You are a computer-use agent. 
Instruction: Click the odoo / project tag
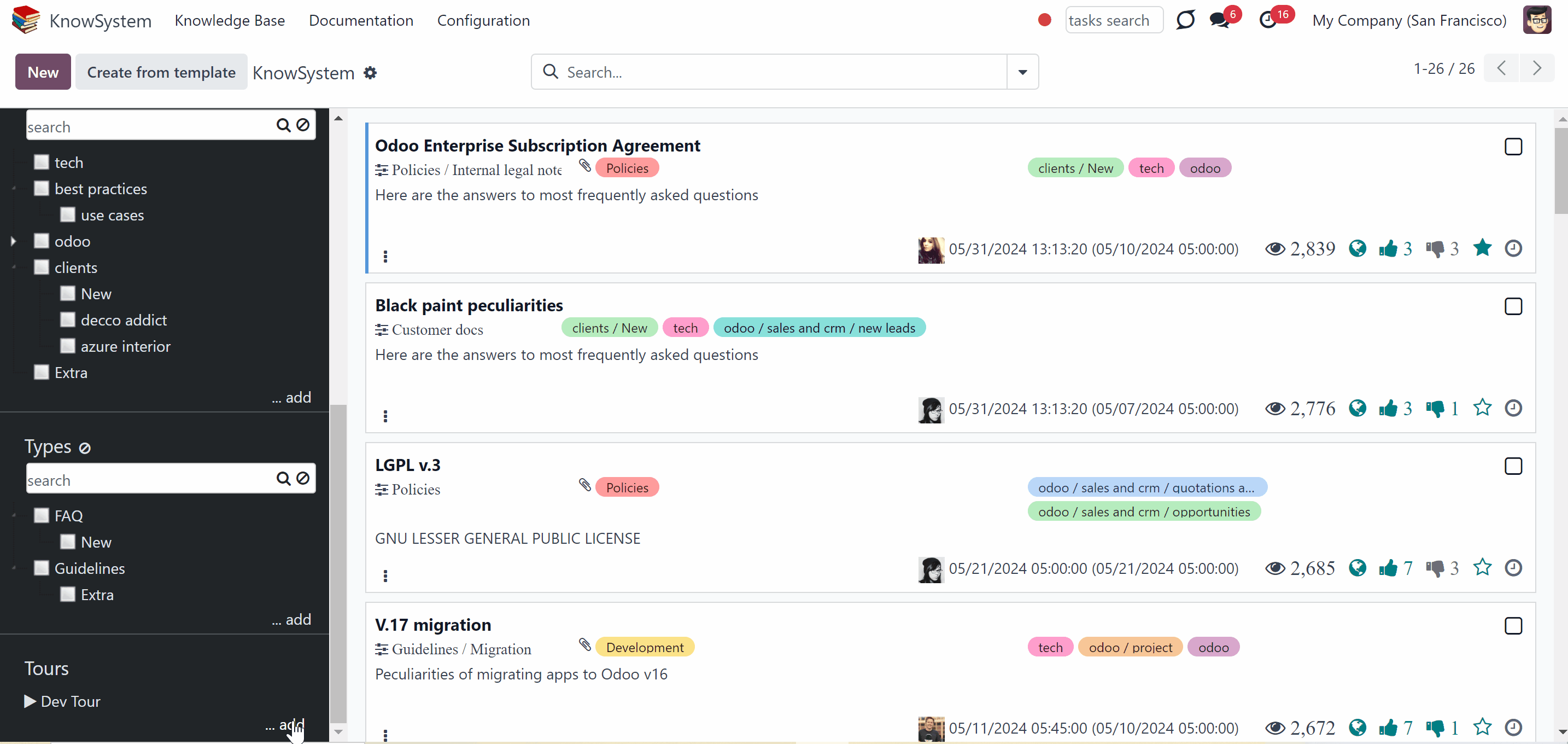pos(1130,647)
